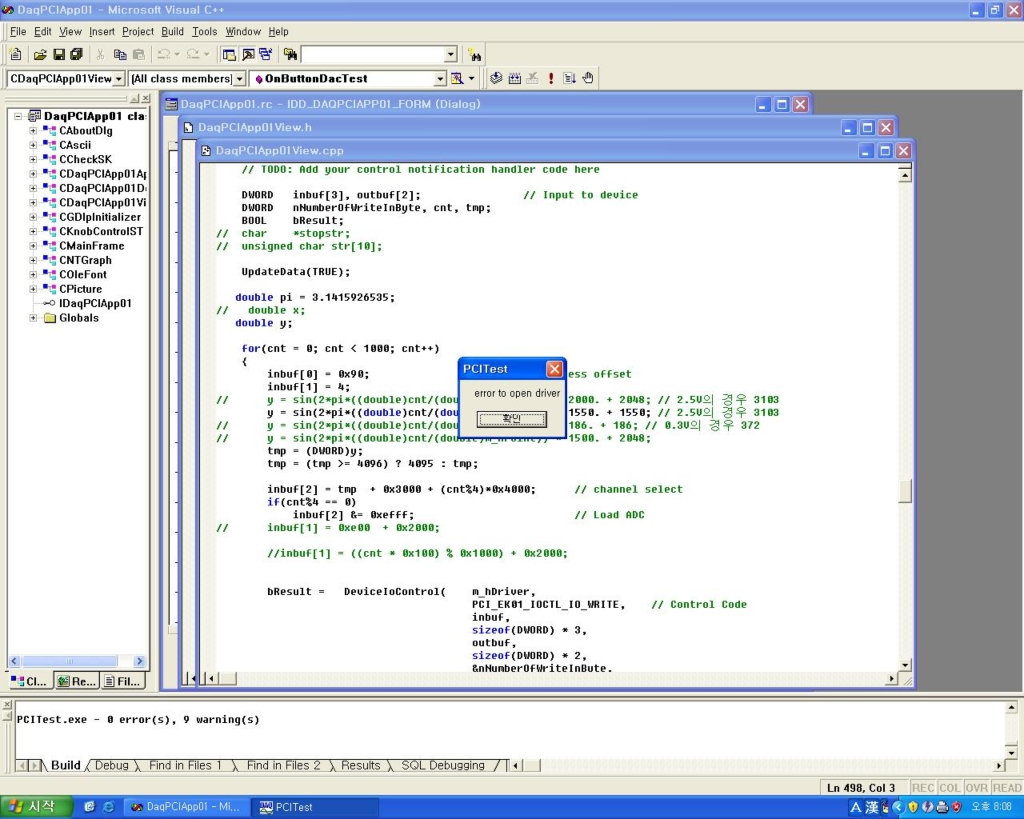Image resolution: width=1024 pixels, height=819 pixels.
Task: Switch to the ResourceView workspace tab
Action: 77,681
